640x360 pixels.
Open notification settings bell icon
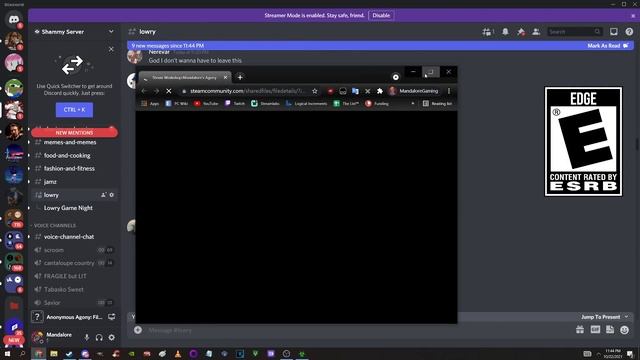point(505,31)
